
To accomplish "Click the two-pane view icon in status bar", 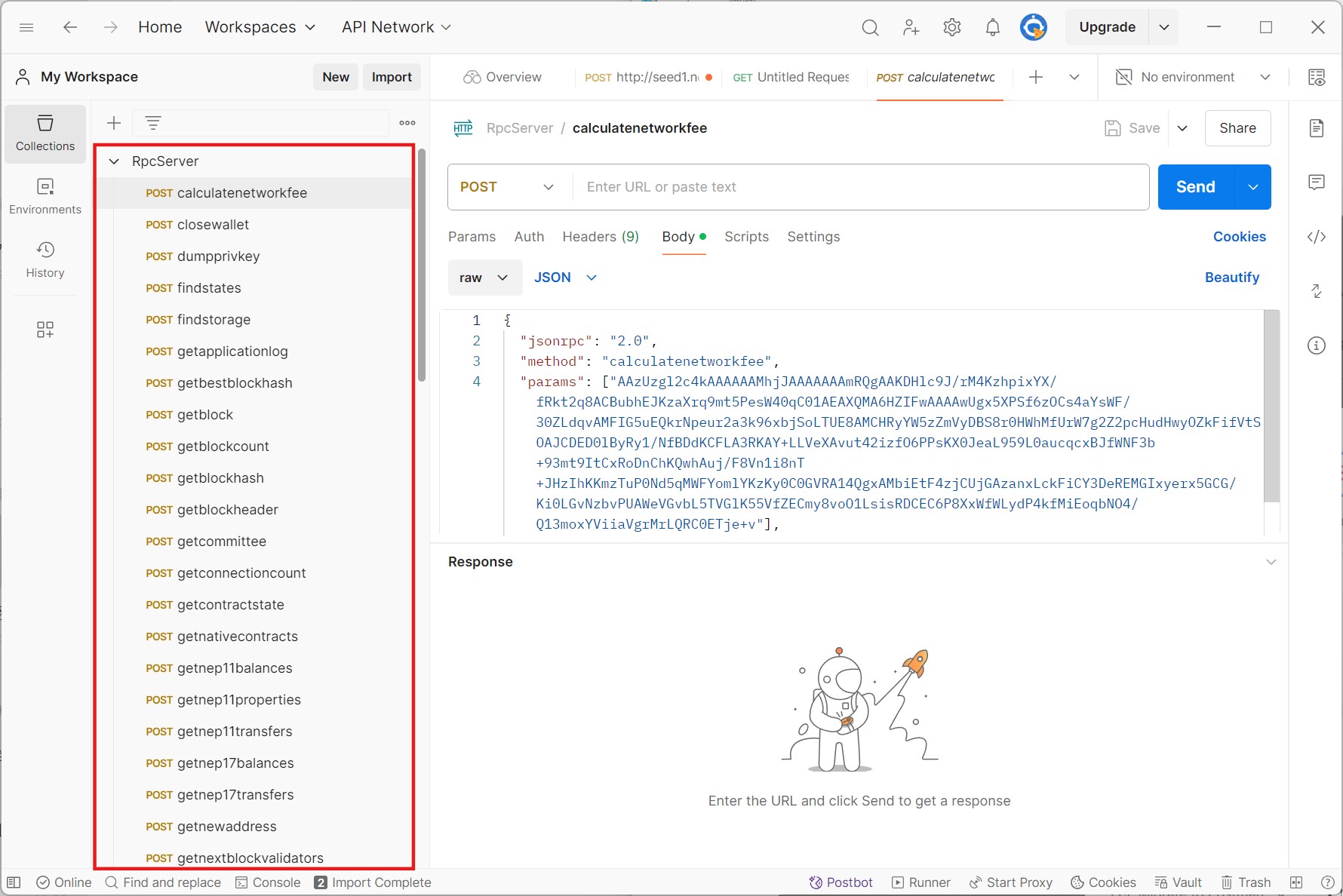I will point(1296,882).
